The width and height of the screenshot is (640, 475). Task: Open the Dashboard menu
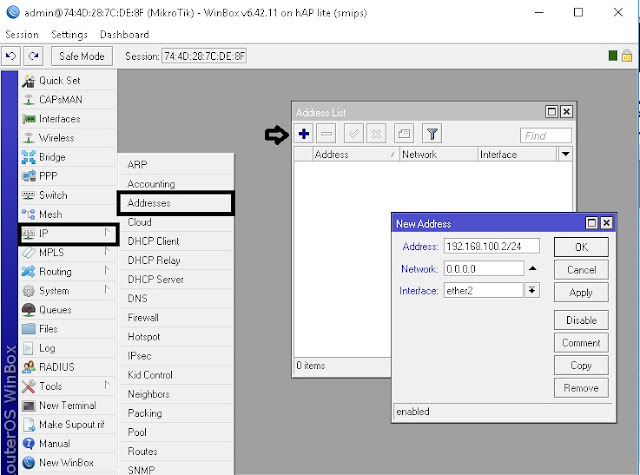(x=124, y=35)
